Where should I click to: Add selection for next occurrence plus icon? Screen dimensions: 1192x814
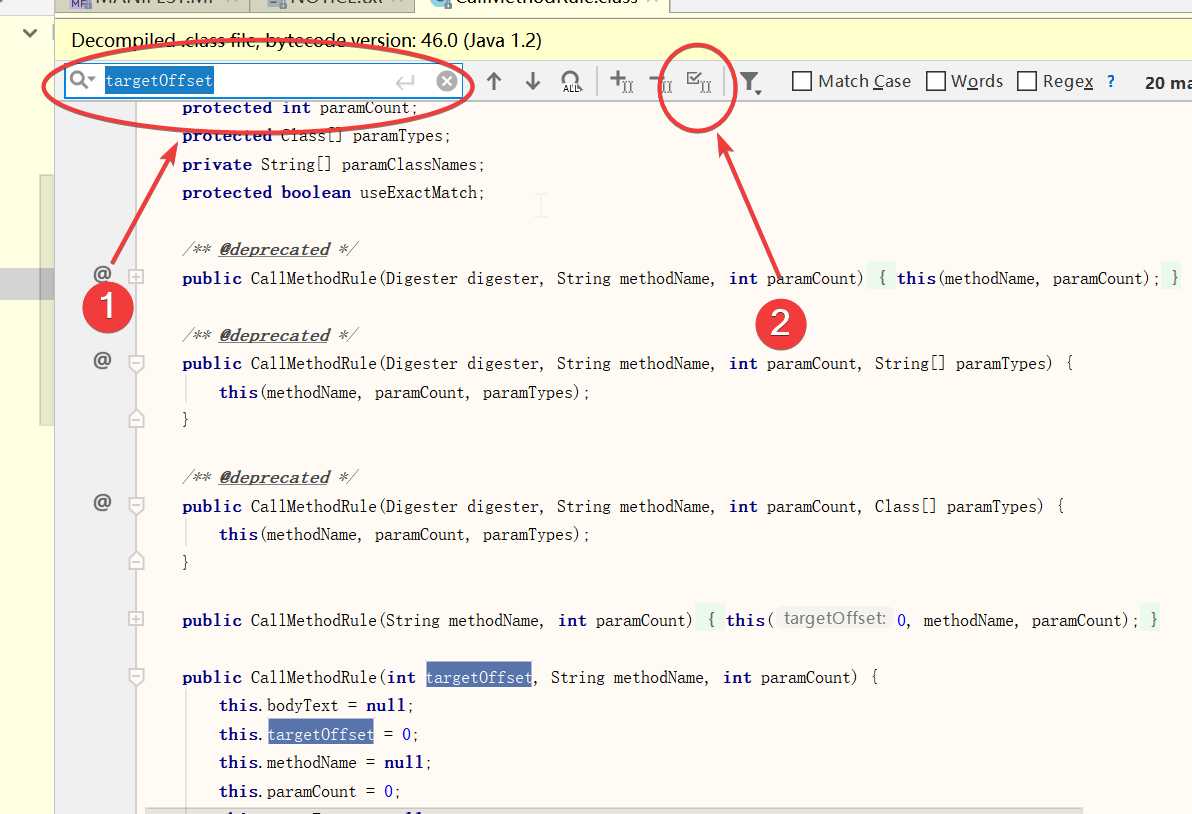click(x=621, y=81)
